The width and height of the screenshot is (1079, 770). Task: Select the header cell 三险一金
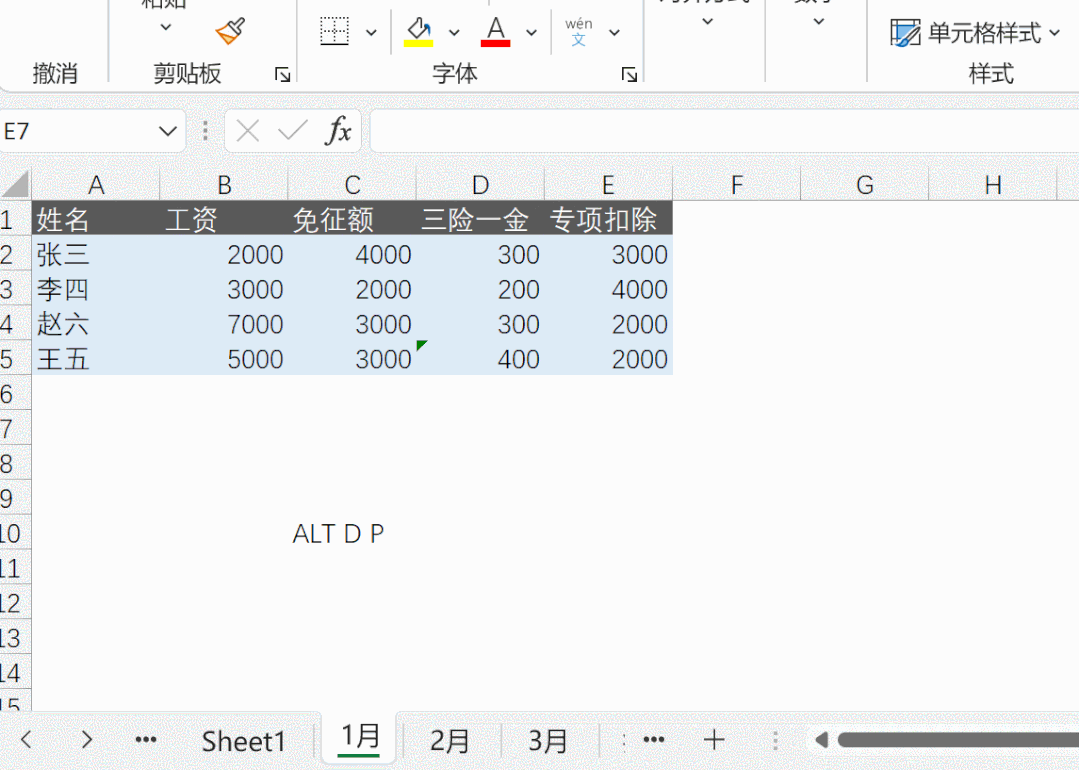480,220
